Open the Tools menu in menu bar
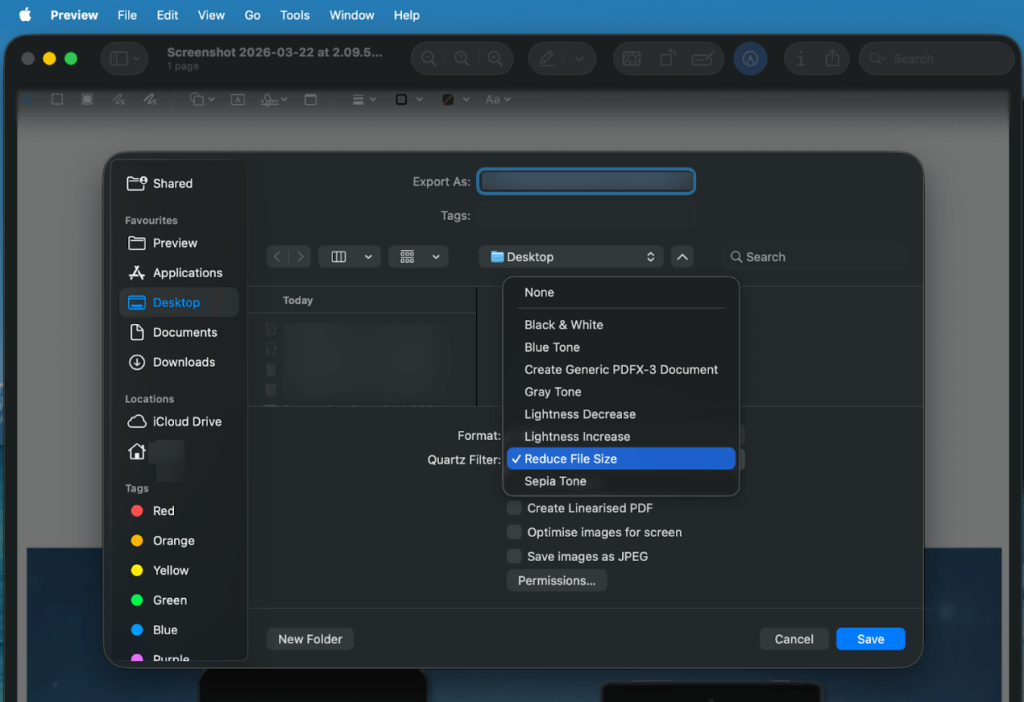The width and height of the screenshot is (1024, 702). click(294, 15)
